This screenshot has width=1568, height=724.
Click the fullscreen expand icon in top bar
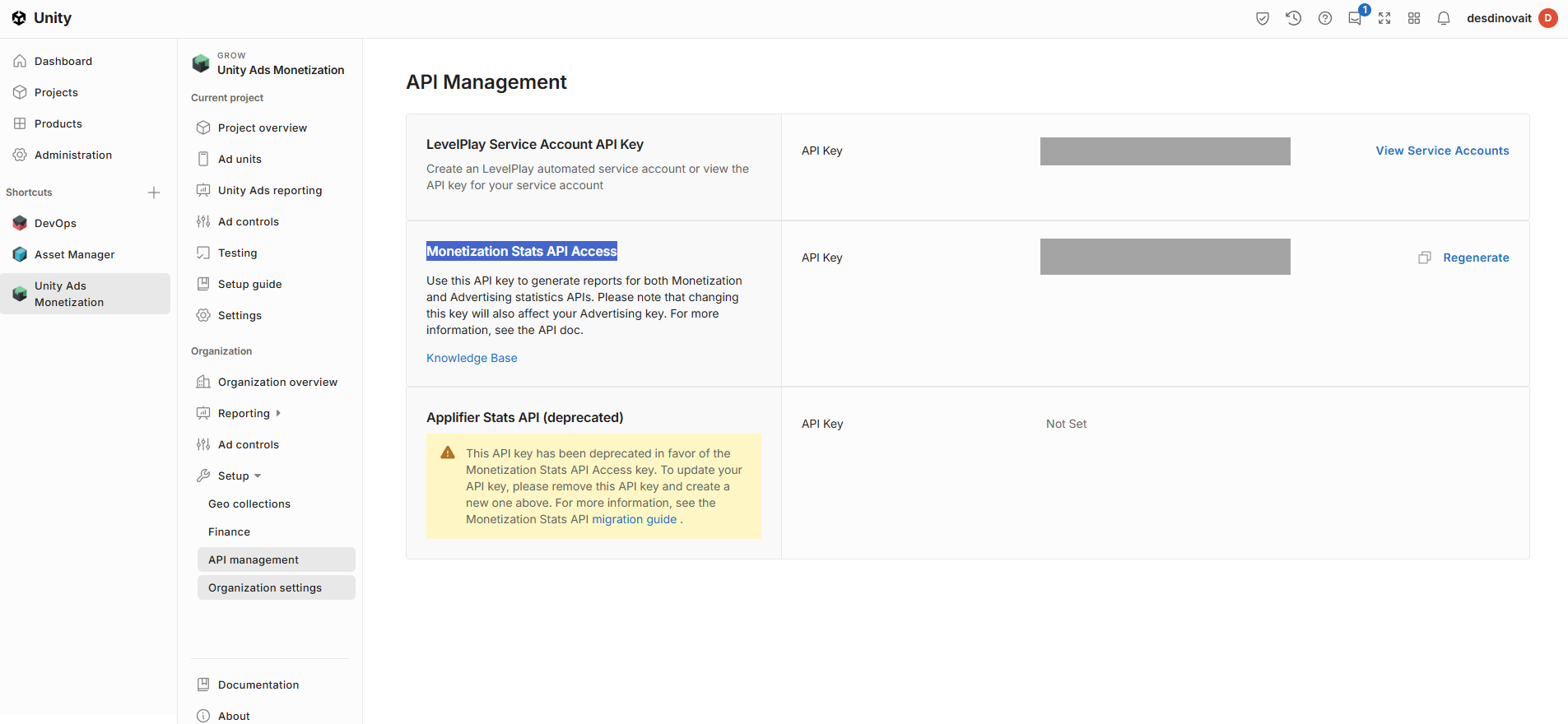point(1384,18)
